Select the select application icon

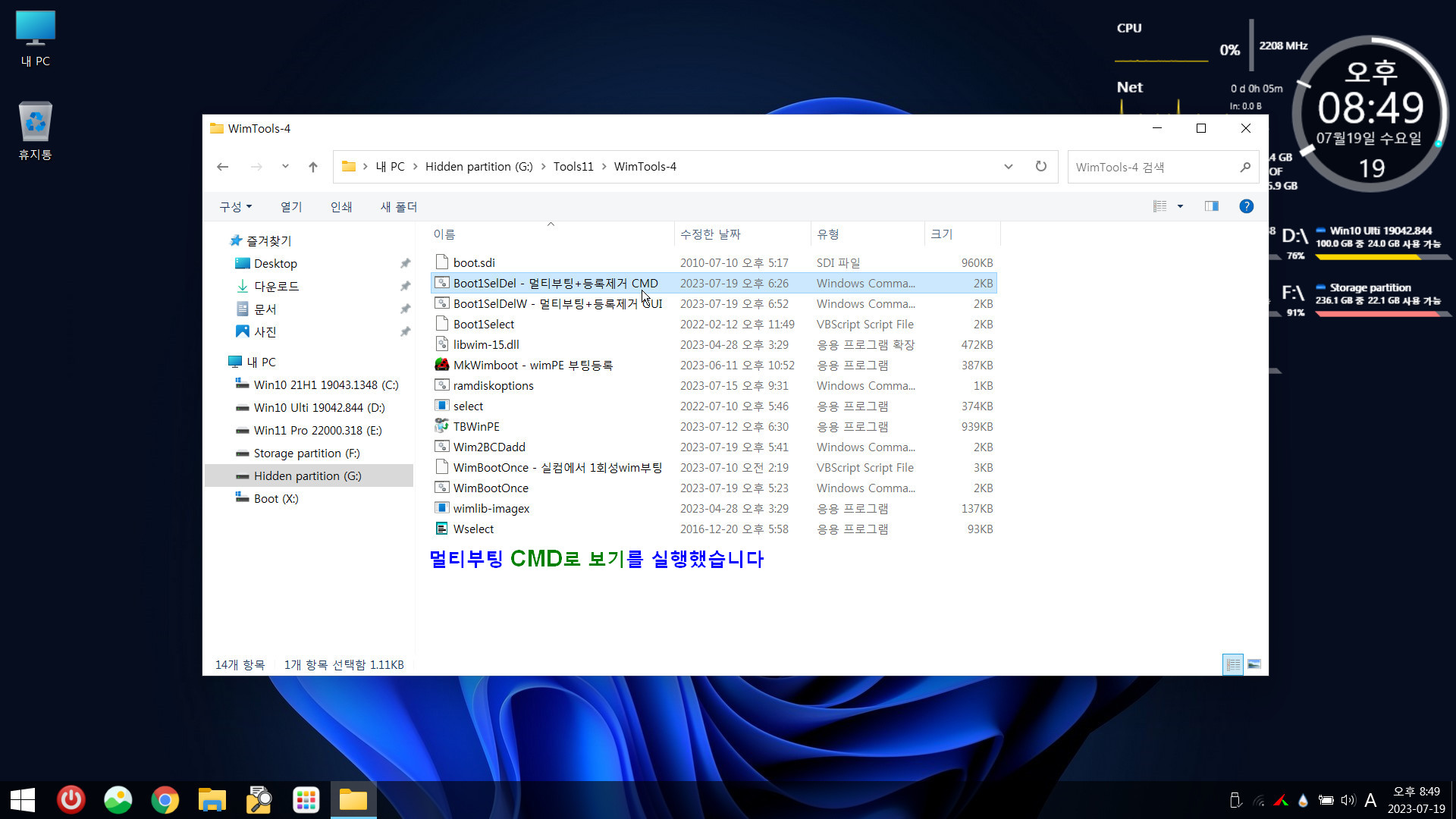click(x=442, y=406)
